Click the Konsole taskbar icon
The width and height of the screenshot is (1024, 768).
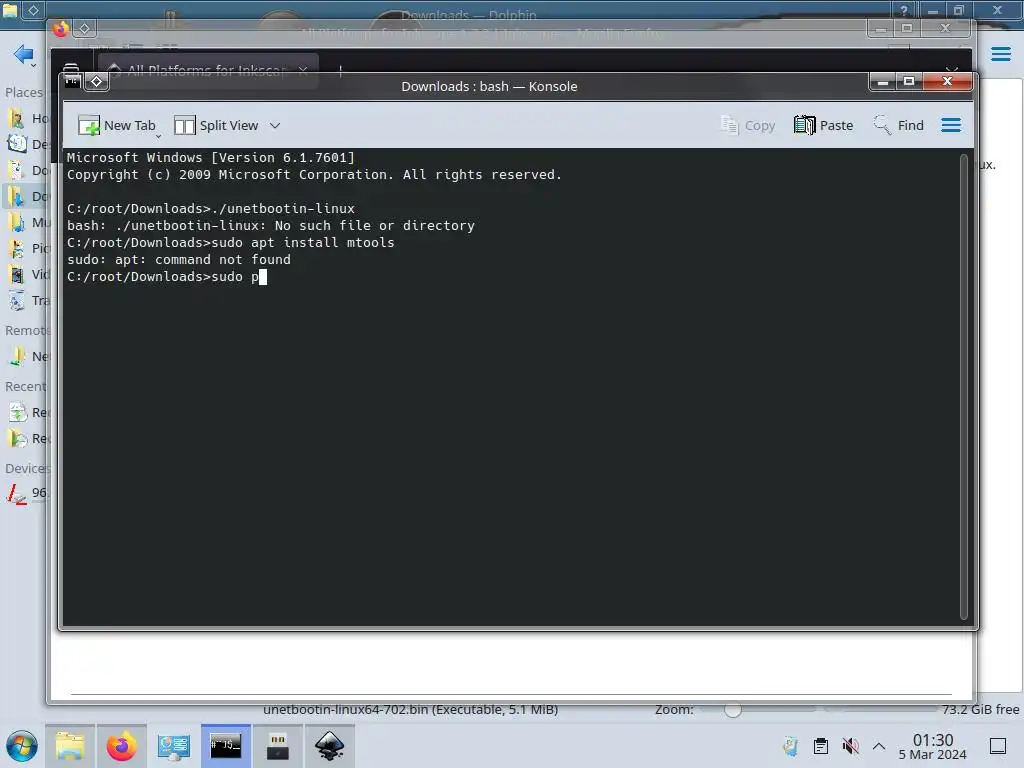226,746
